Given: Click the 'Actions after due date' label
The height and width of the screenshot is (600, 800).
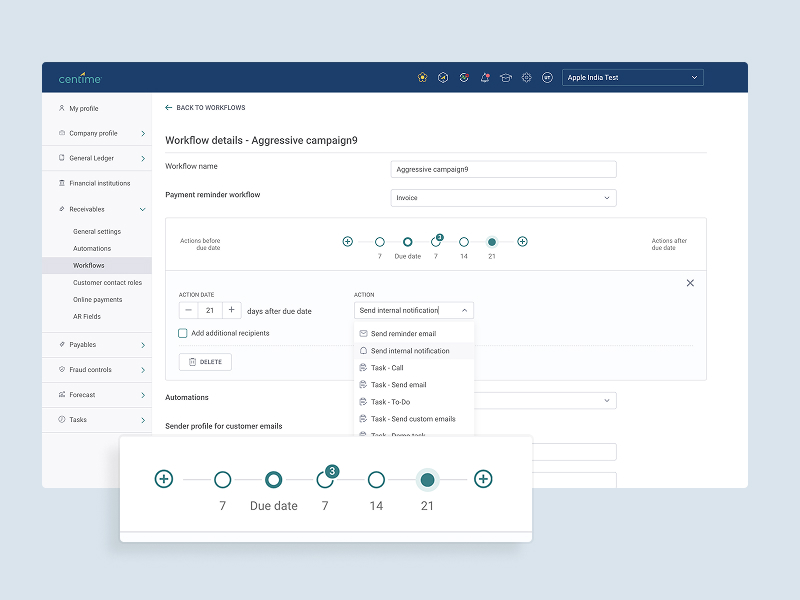Looking at the screenshot, I should point(669,244).
